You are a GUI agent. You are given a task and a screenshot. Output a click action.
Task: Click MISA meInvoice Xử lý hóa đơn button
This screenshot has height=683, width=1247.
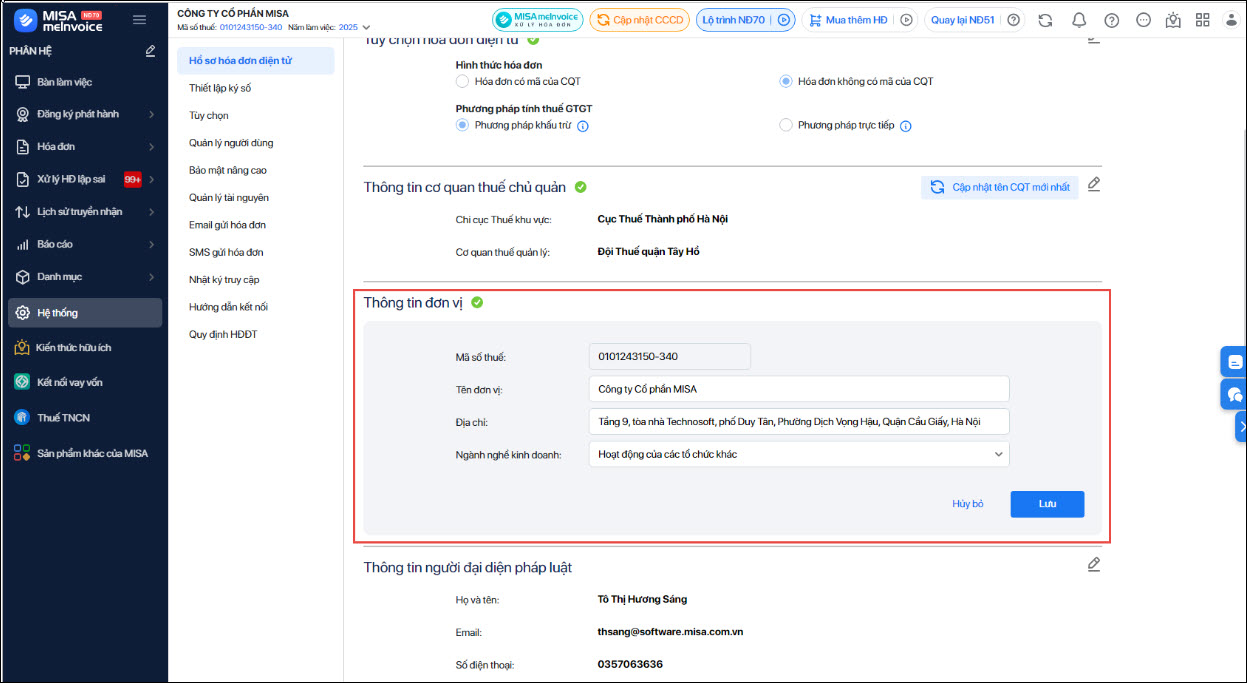(537, 20)
